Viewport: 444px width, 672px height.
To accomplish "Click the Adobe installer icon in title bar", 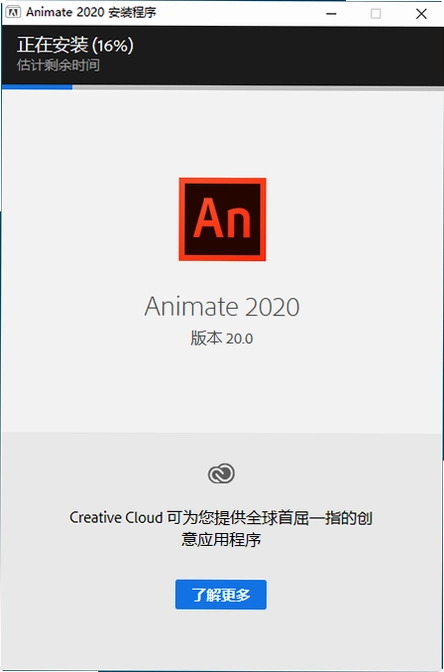I will (13, 12).
